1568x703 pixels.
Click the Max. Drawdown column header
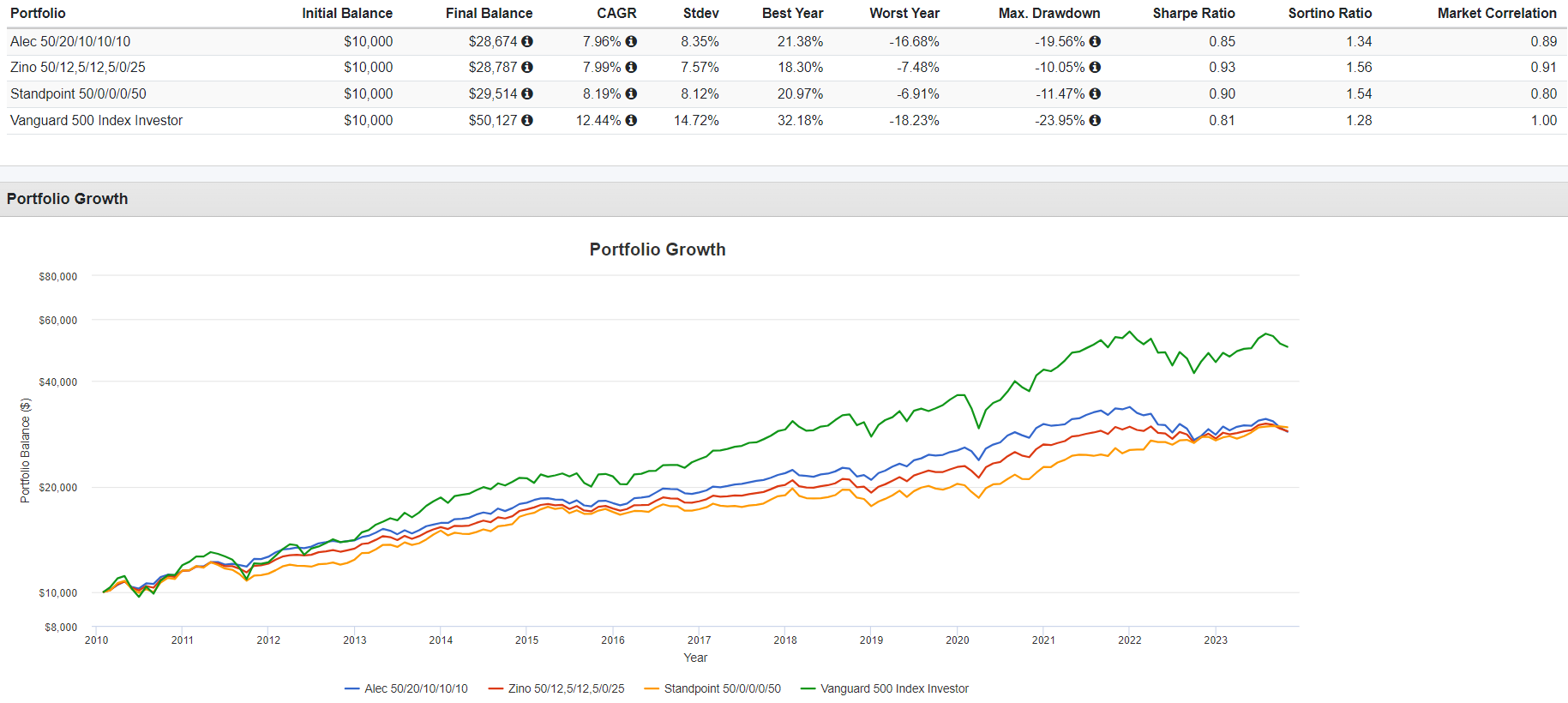[1048, 13]
